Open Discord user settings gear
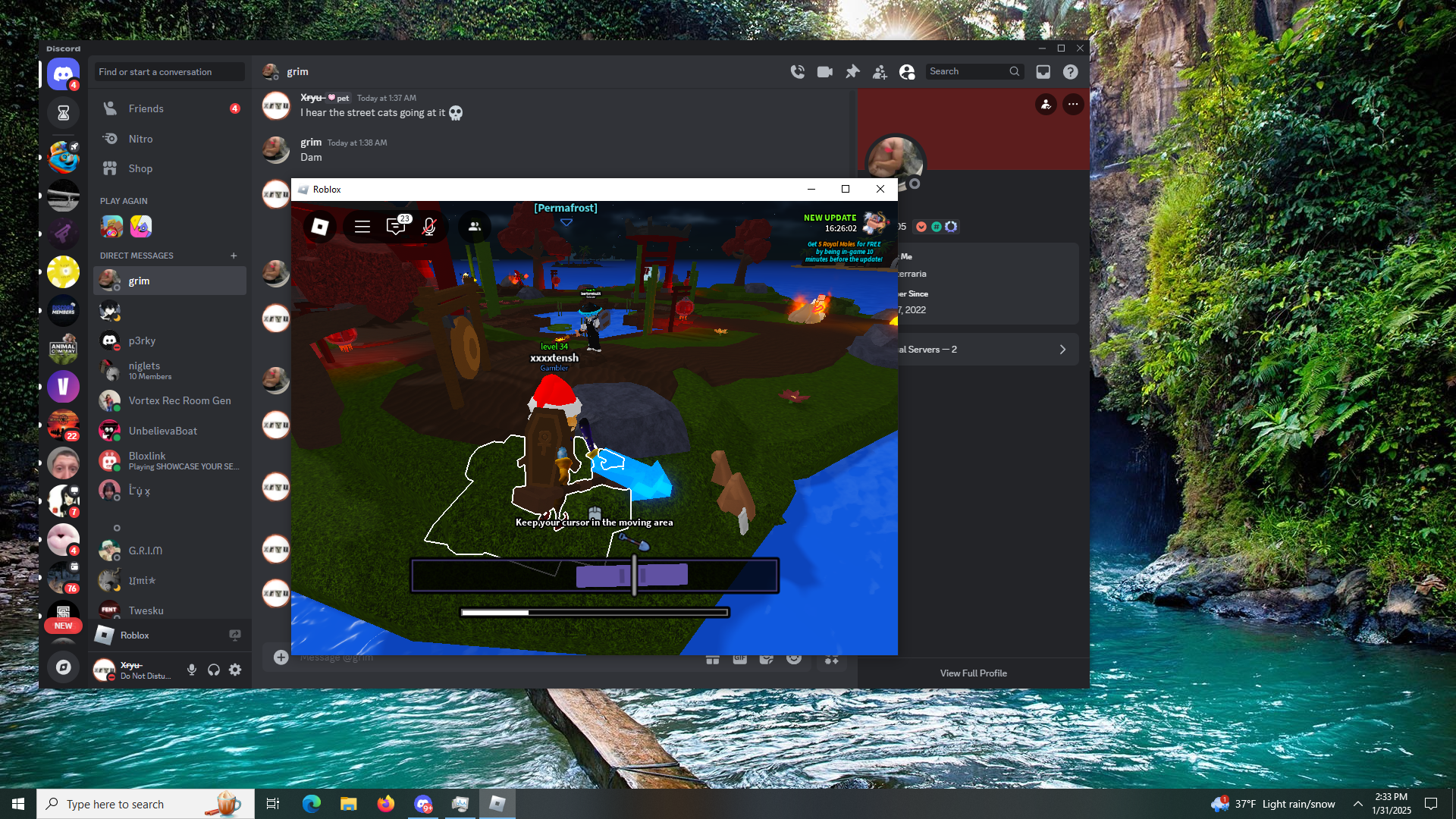The image size is (1456, 819). coord(235,670)
